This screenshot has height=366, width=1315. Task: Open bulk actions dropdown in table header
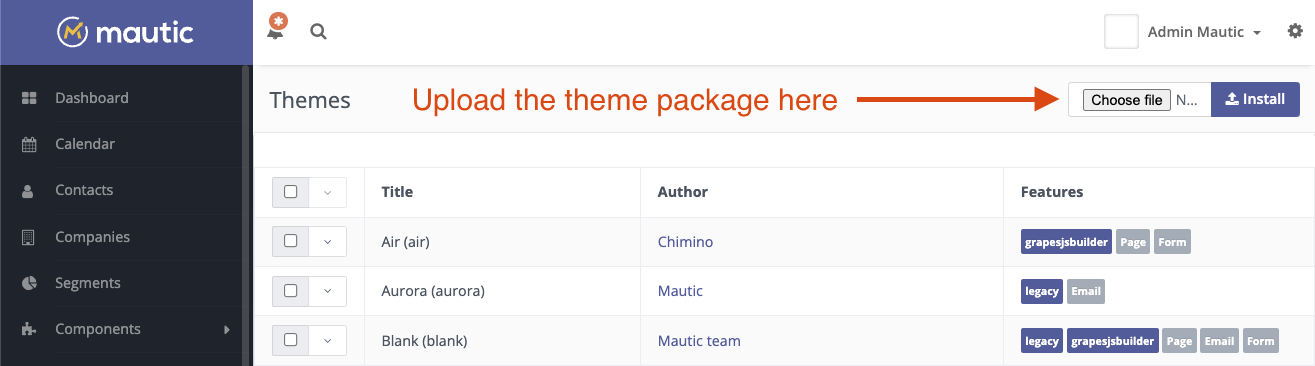coord(328,192)
